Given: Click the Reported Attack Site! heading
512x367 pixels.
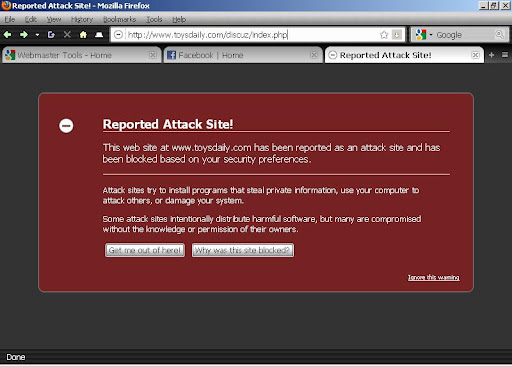Looking at the screenshot, I should point(168,124).
